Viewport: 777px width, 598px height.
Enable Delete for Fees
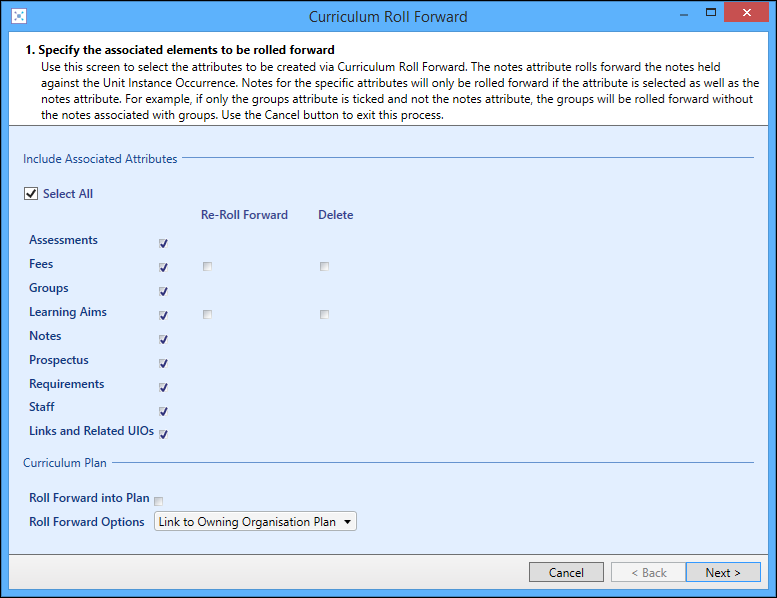point(324,267)
